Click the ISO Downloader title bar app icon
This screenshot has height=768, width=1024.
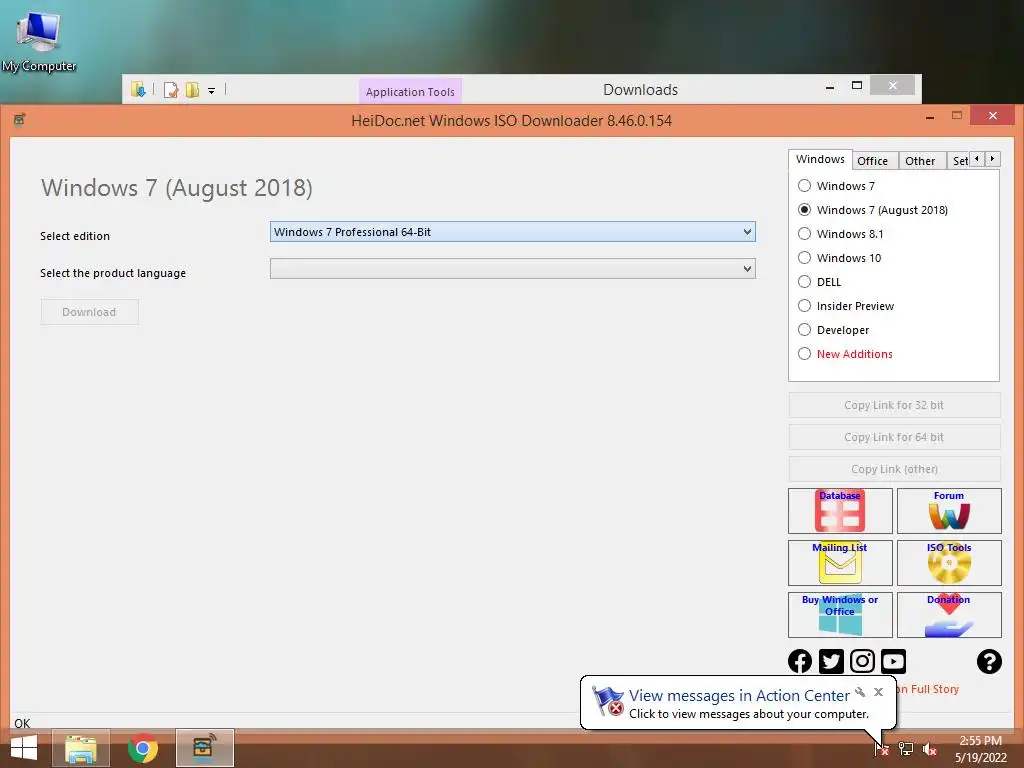pyautogui.click(x=20, y=120)
